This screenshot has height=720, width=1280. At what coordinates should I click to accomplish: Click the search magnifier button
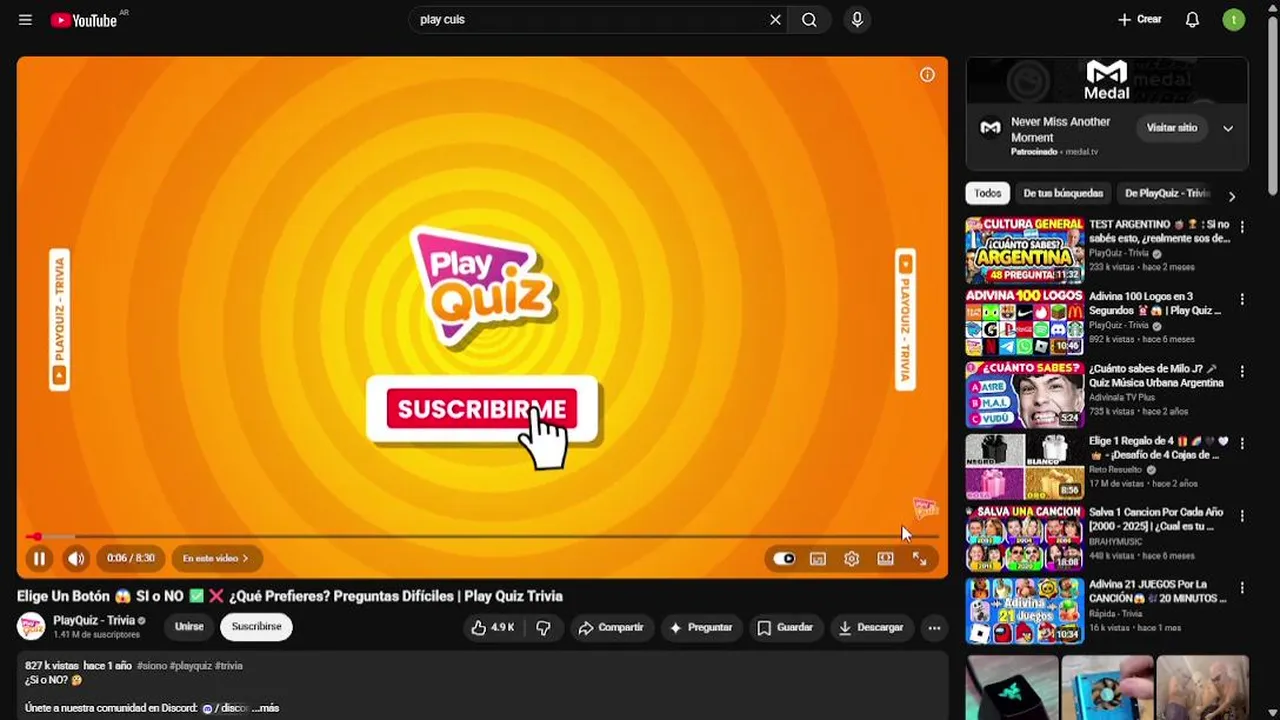tap(809, 20)
